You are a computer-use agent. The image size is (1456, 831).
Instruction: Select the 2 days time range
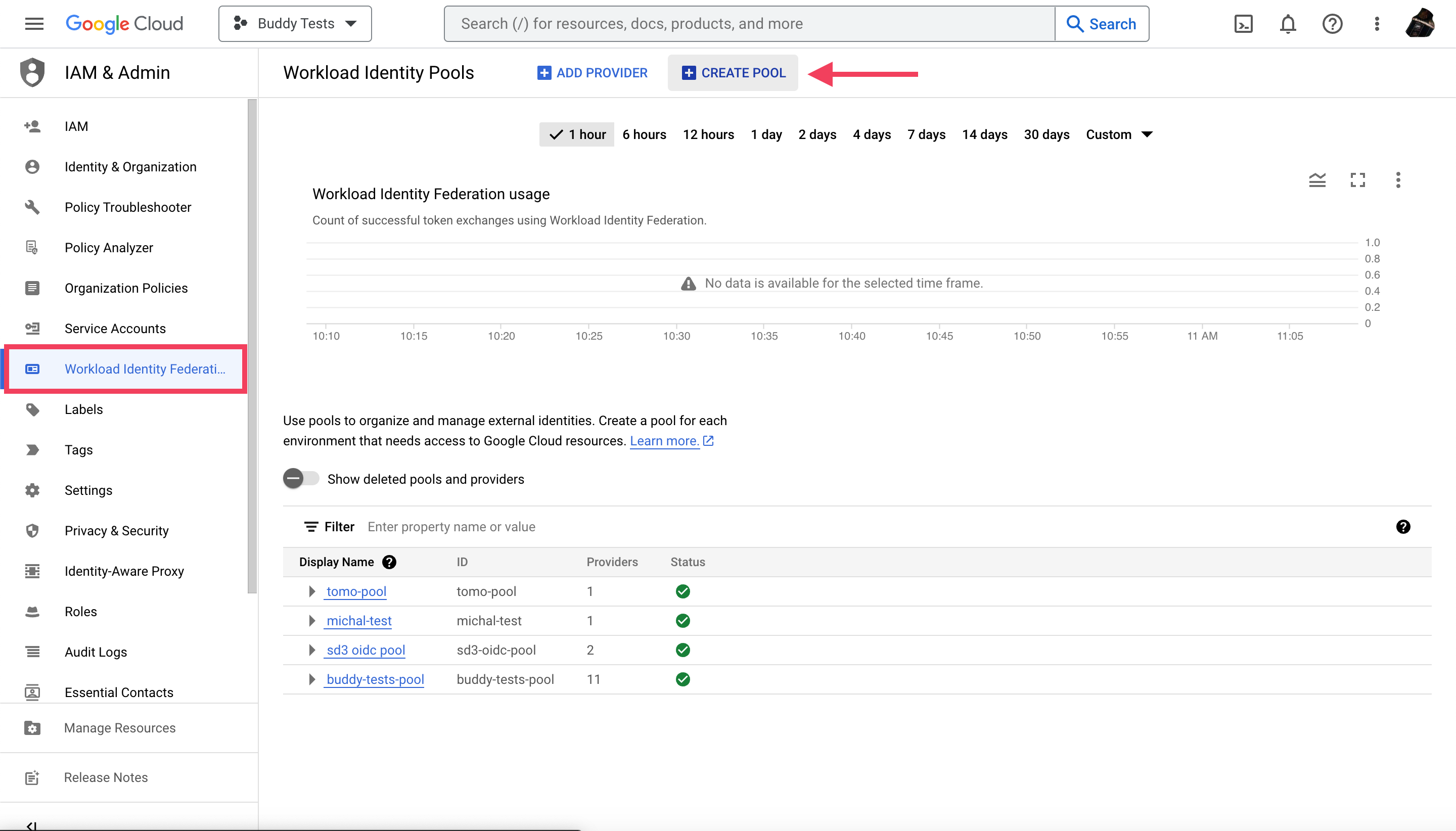pyautogui.click(x=817, y=134)
